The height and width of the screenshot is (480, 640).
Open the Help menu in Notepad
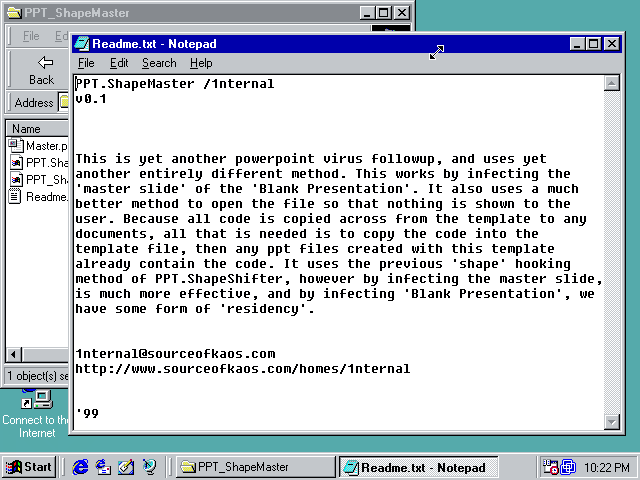click(201, 63)
